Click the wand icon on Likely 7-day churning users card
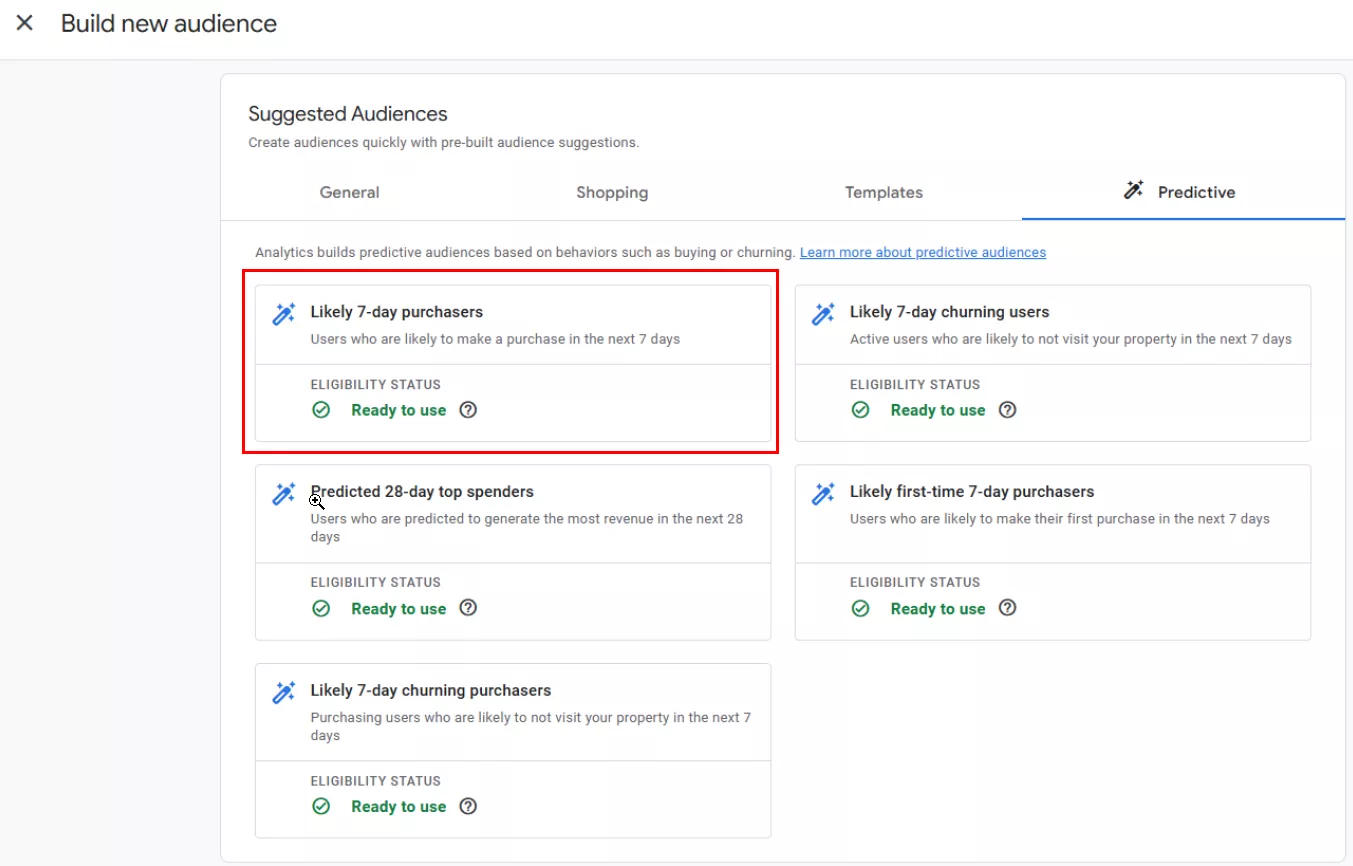Image resolution: width=1353 pixels, height=866 pixels. (823, 313)
